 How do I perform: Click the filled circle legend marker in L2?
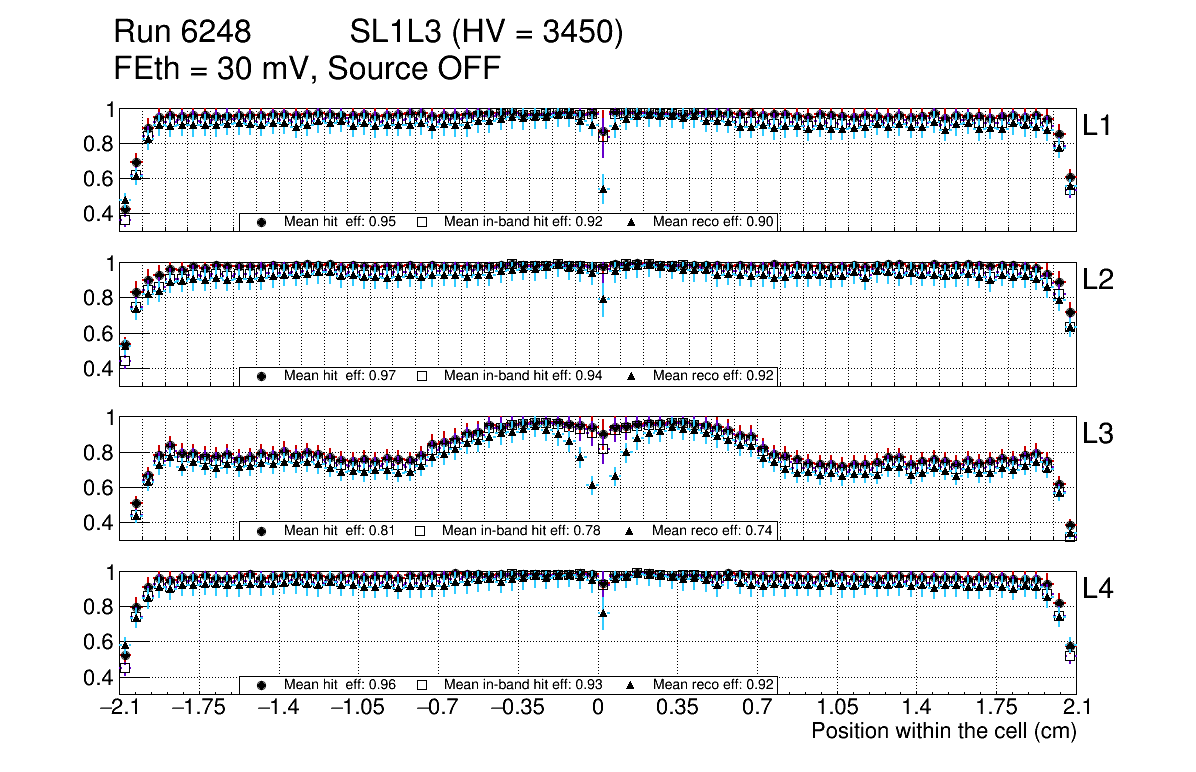(262, 376)
